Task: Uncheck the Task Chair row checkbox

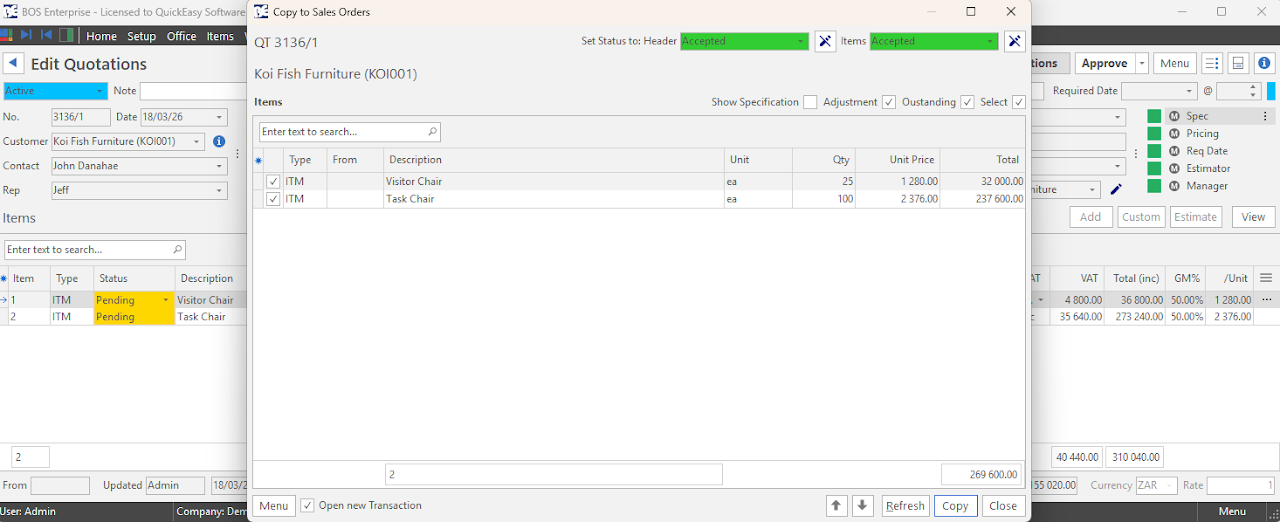Action: [273, 199]
